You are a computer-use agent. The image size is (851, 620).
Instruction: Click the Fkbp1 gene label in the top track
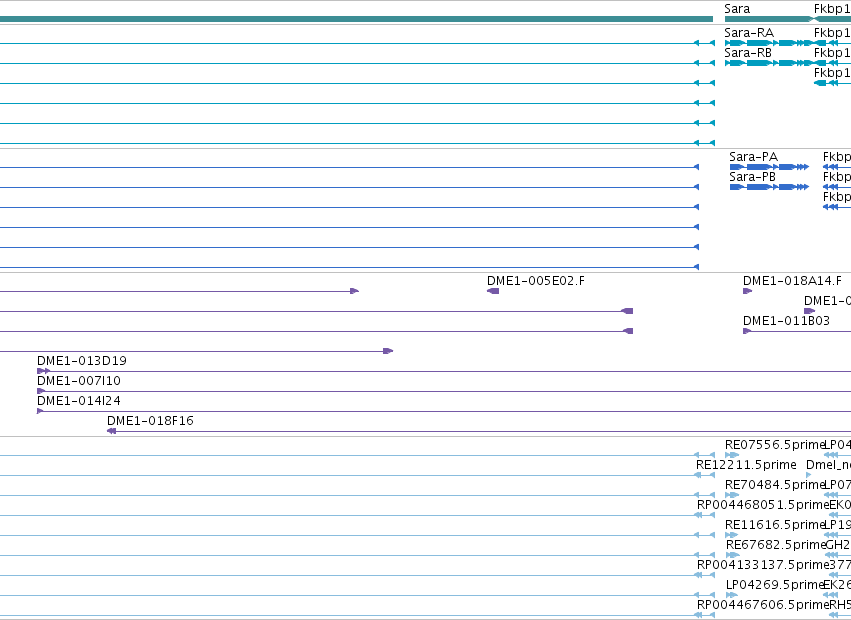pos(832,9)
